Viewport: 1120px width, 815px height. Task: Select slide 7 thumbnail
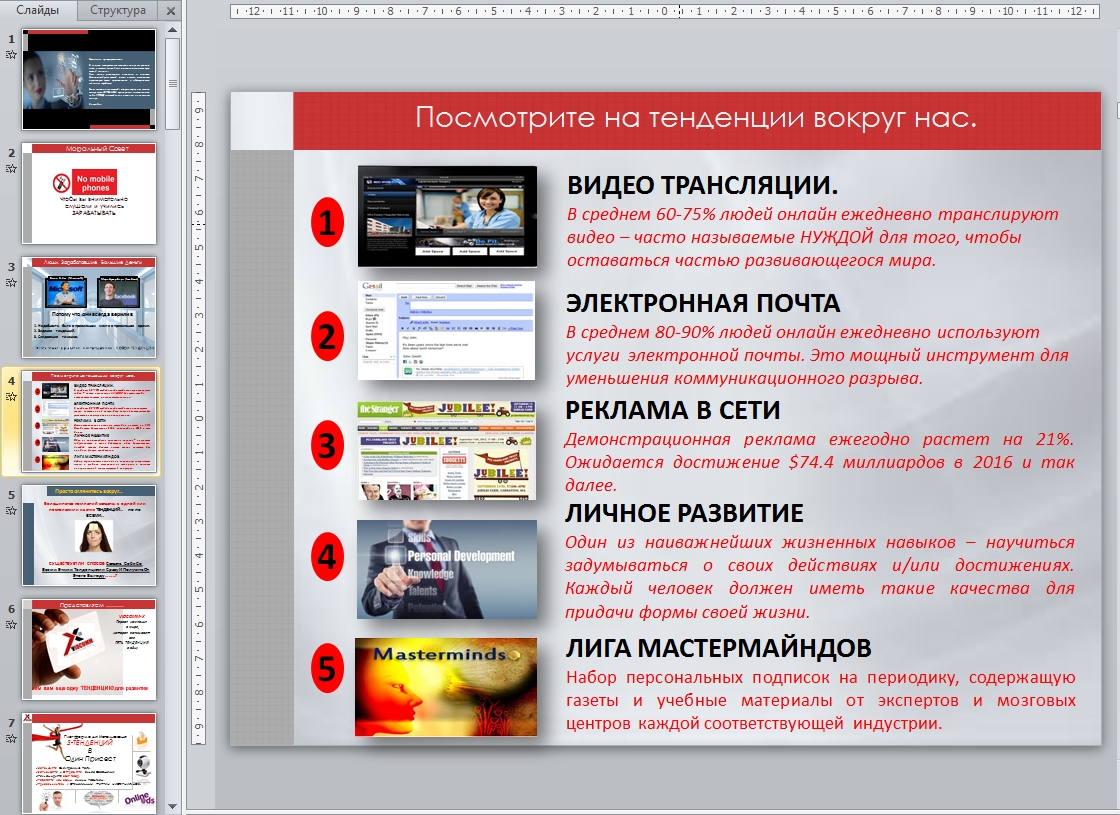tap(89, 763)
